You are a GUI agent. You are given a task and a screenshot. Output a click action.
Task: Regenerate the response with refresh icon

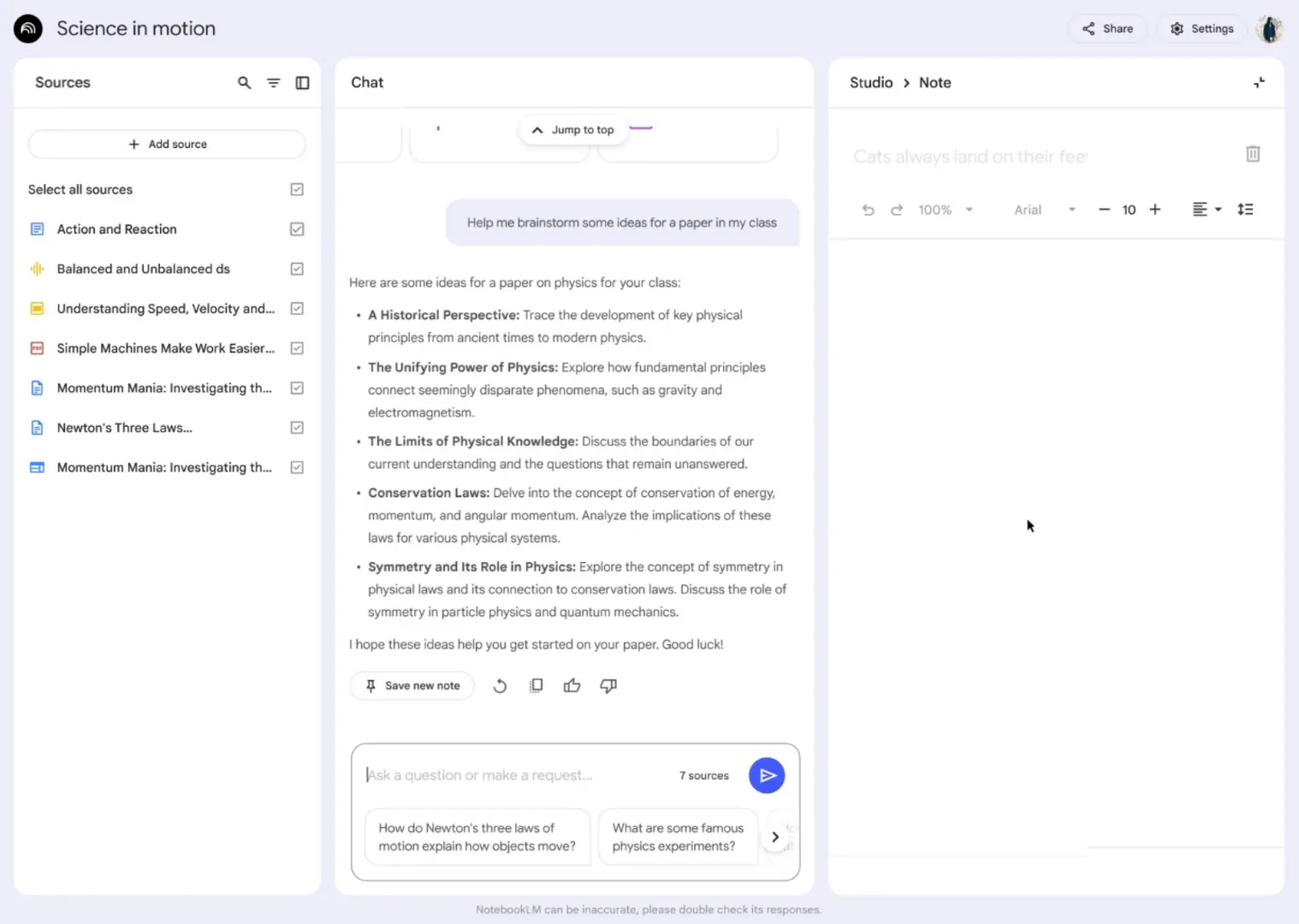500,685
